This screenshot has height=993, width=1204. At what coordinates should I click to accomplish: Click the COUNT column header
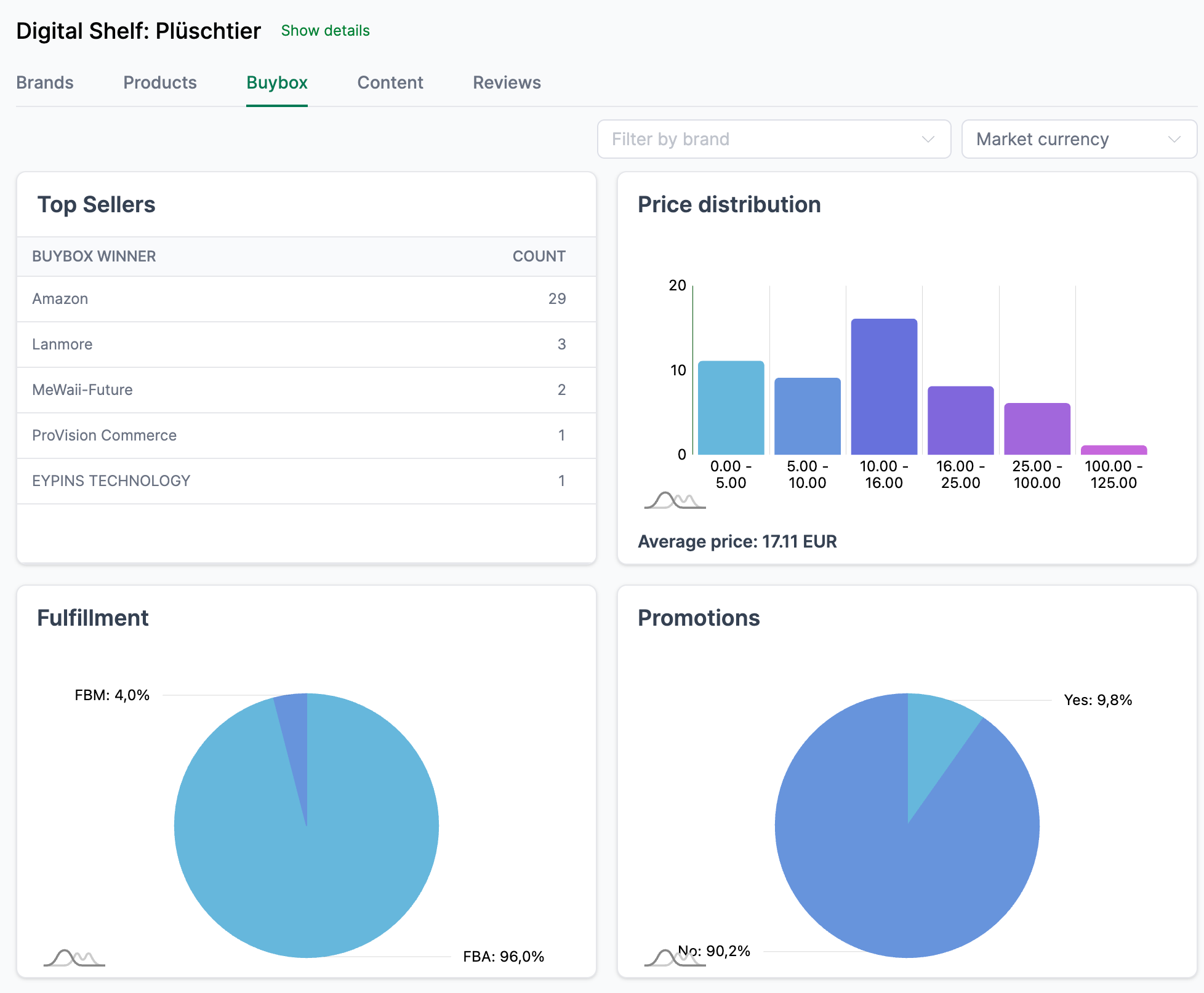coord(539,257)
